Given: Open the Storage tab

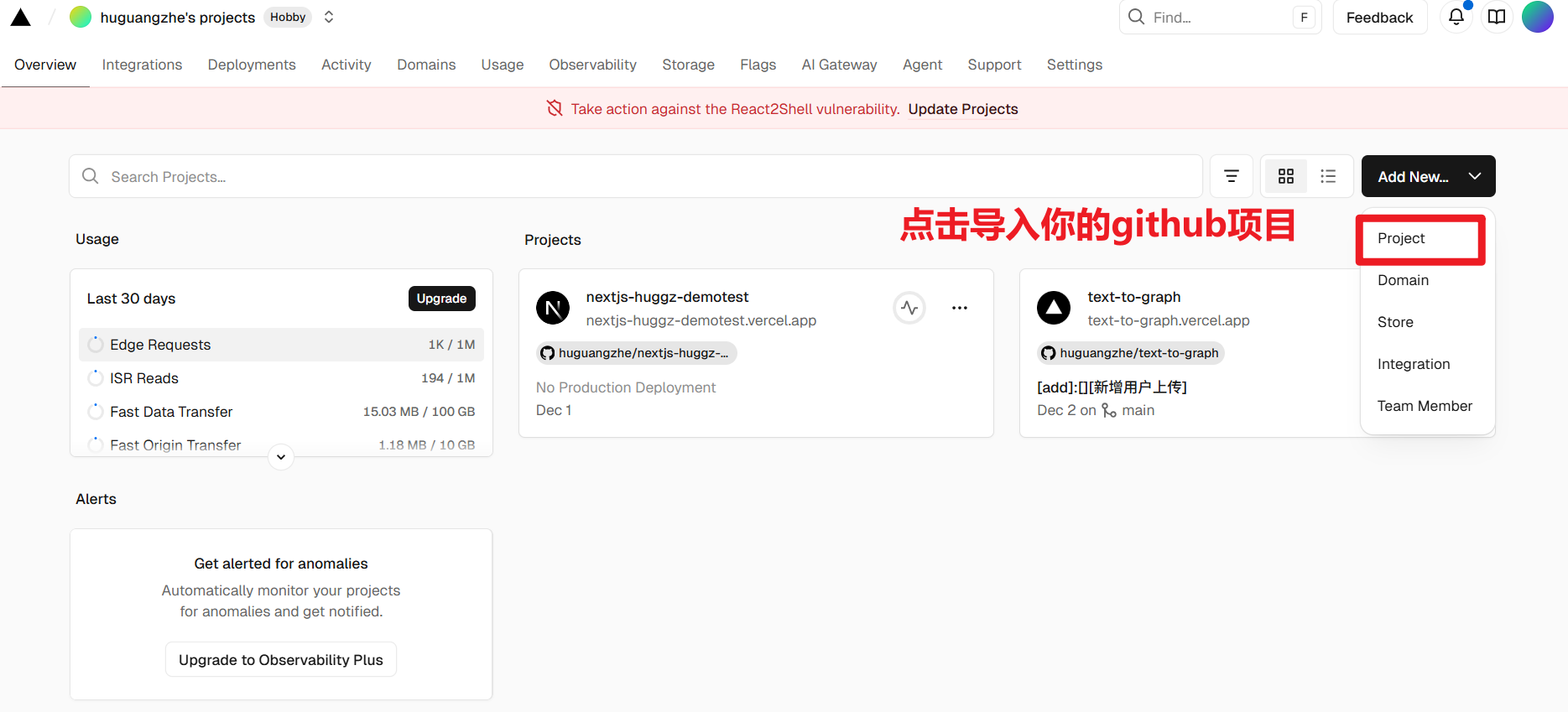Looking at the screenshot, I should coord(688,65).
